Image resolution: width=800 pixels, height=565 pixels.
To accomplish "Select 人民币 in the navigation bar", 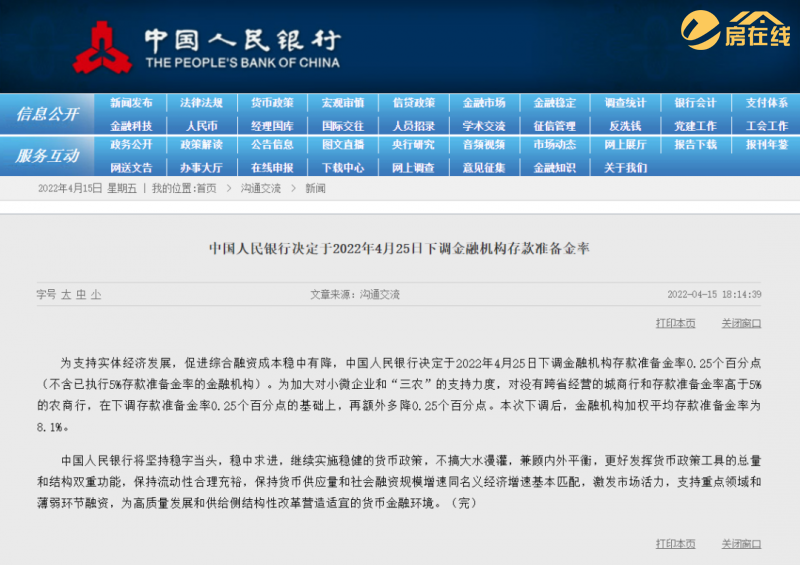I will pos(201,126).
